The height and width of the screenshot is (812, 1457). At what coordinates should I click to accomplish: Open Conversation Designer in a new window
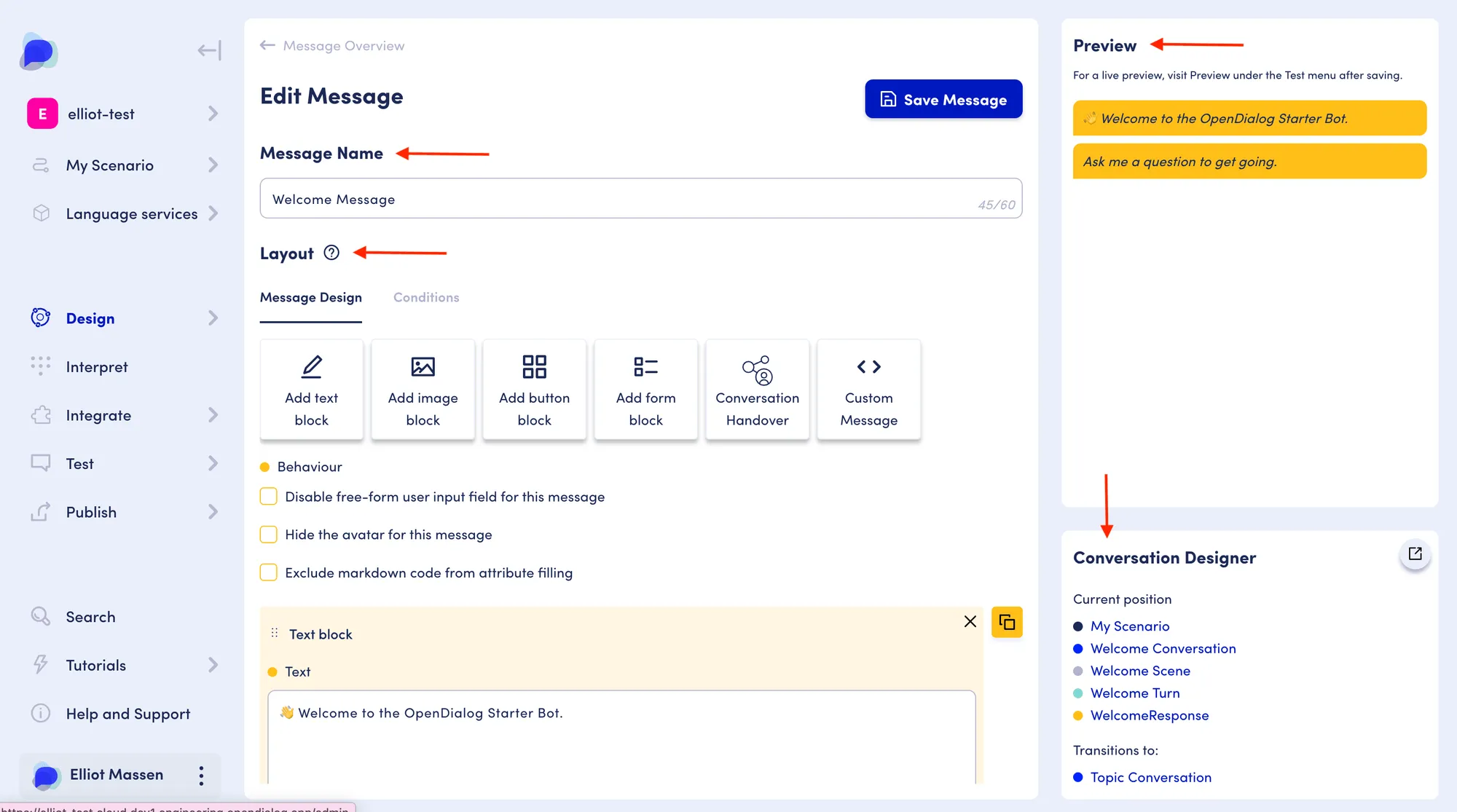click(1415, 554)
